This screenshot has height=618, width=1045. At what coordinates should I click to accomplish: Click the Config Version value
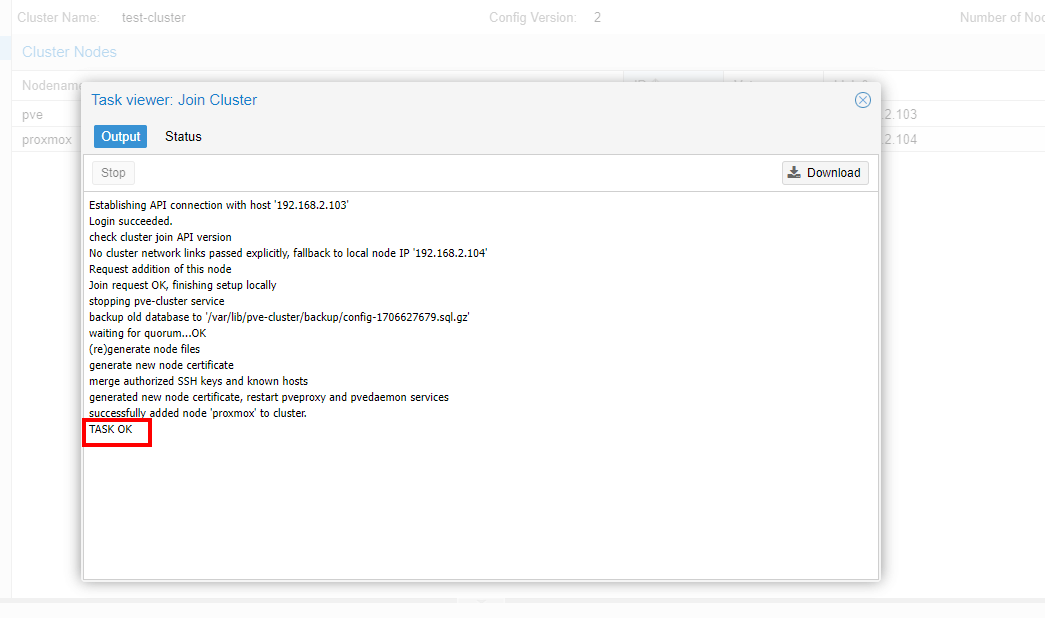click(597, 18)
